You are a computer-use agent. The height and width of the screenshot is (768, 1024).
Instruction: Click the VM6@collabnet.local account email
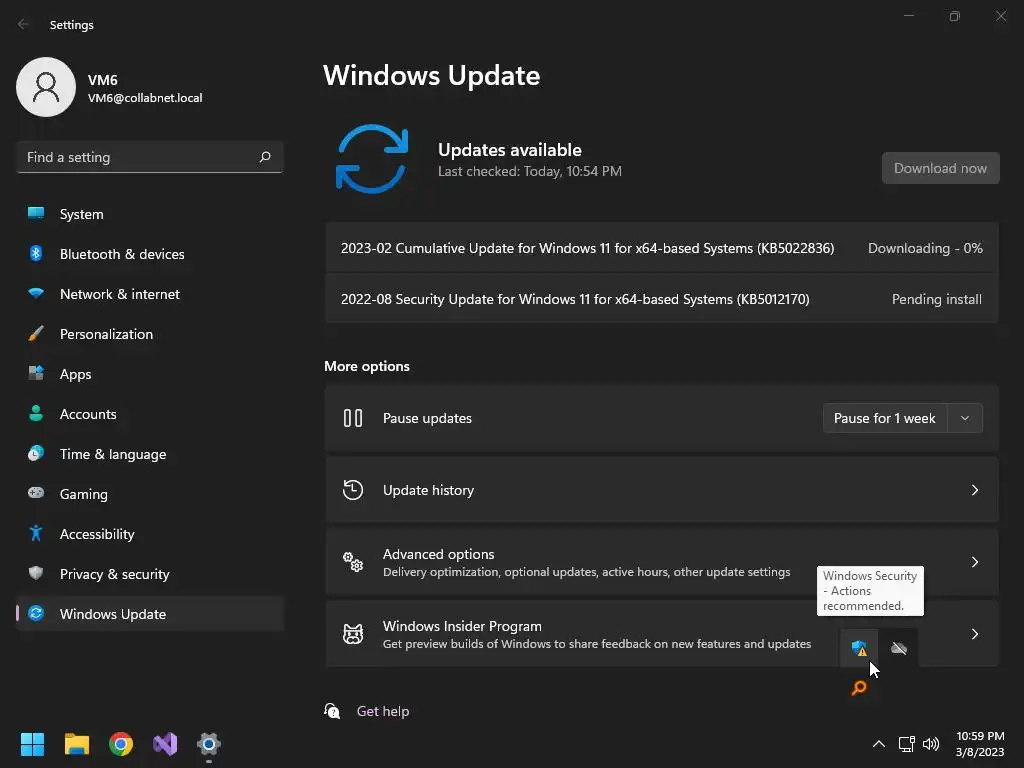[x=145, y=98]
